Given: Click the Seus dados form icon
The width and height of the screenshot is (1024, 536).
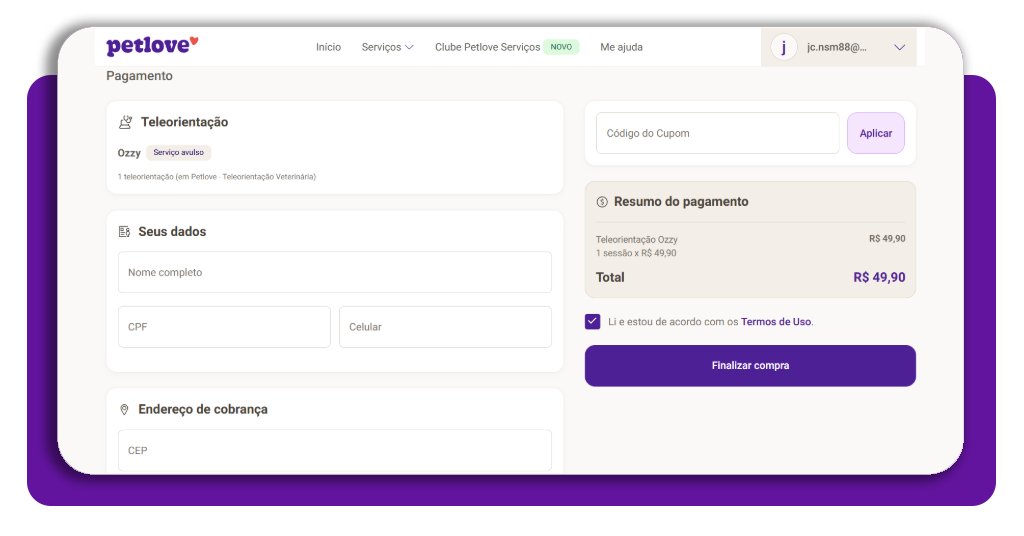Looking at the screenshot, I should pyautogui.click(x=124, y=232).
